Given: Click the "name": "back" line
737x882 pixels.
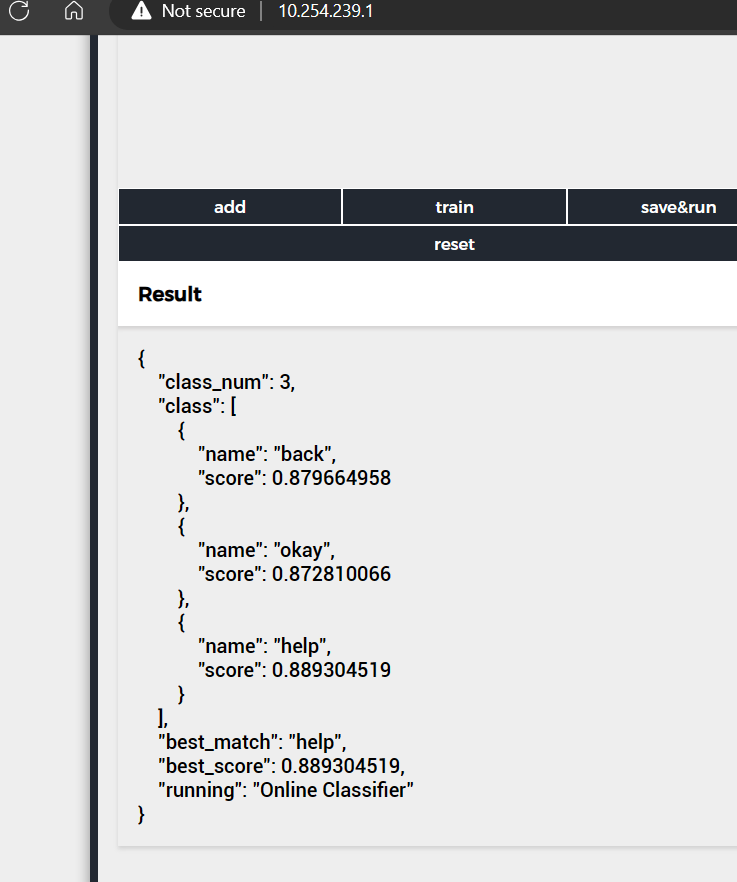Looking at the screenshot, I should point(267,454).
